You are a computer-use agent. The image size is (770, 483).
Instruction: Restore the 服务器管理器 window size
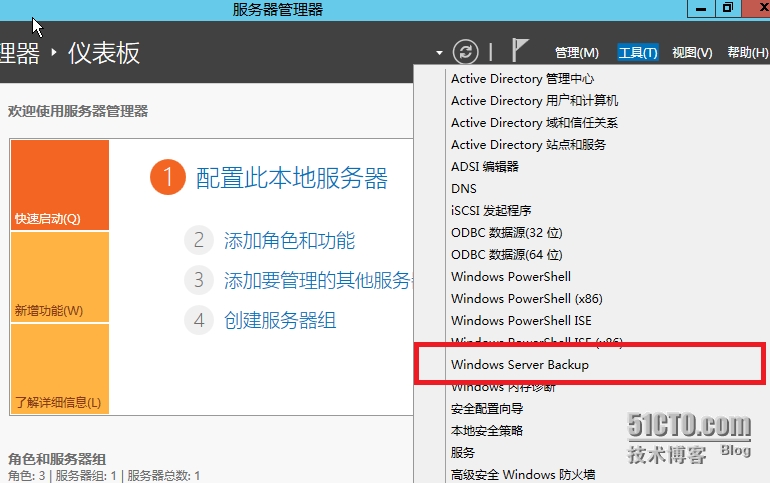[728, 8]
